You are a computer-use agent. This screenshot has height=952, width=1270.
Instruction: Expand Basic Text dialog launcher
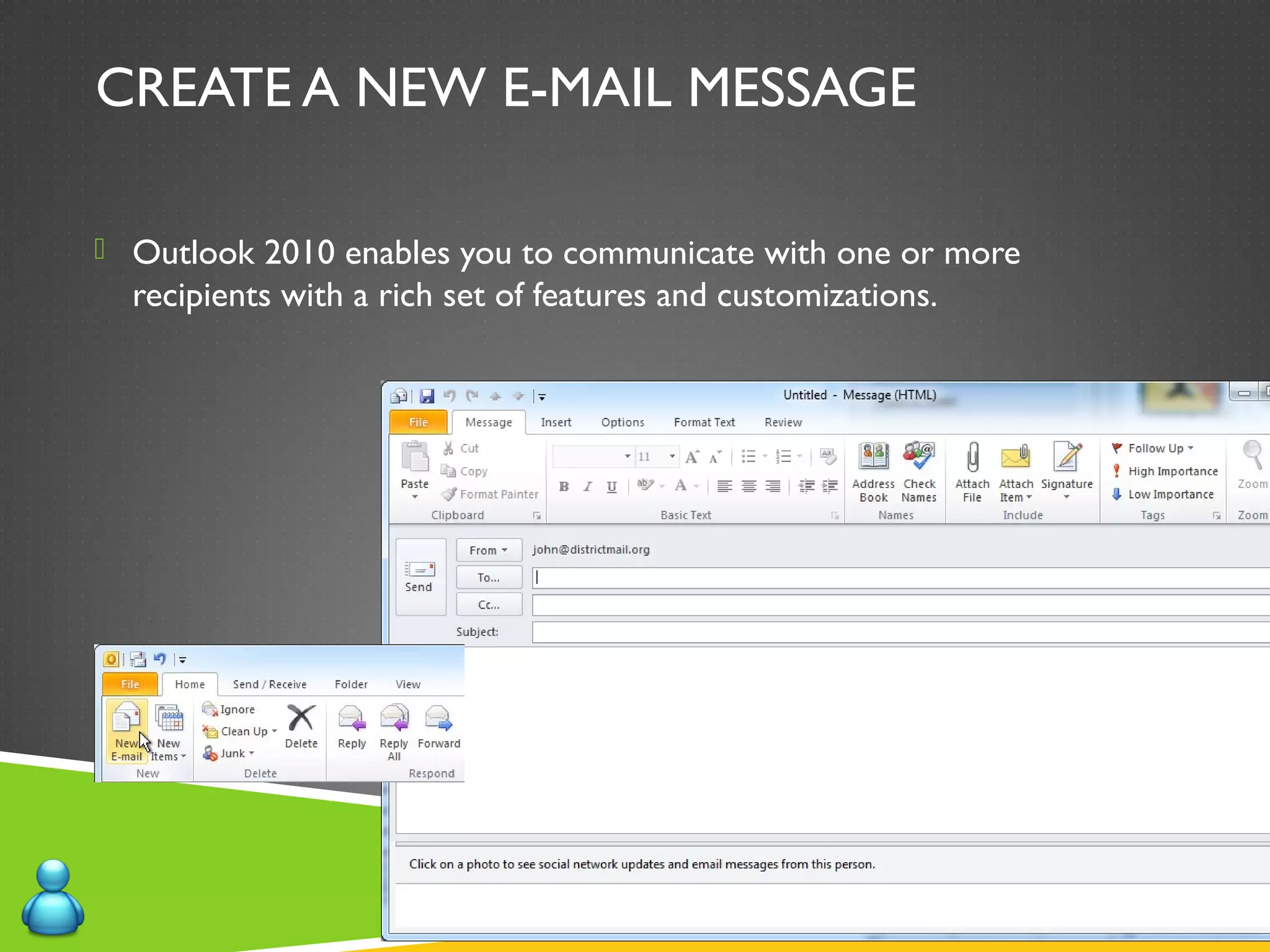(835, 516)
